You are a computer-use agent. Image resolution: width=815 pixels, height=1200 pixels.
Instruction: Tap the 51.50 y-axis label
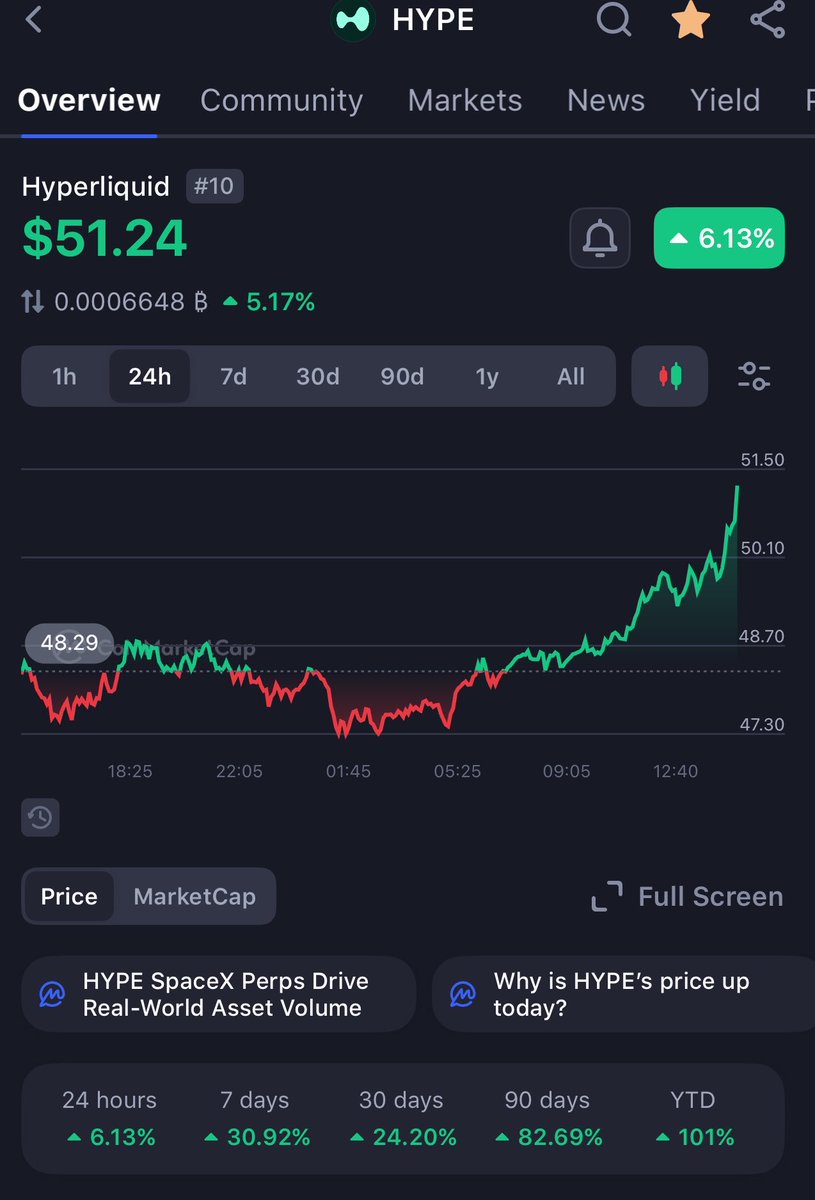click(762, 460)
